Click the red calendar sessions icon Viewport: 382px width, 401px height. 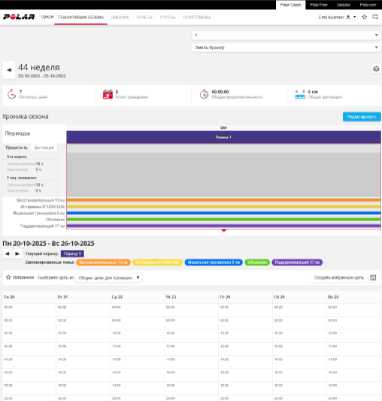[x=108, y=94]
